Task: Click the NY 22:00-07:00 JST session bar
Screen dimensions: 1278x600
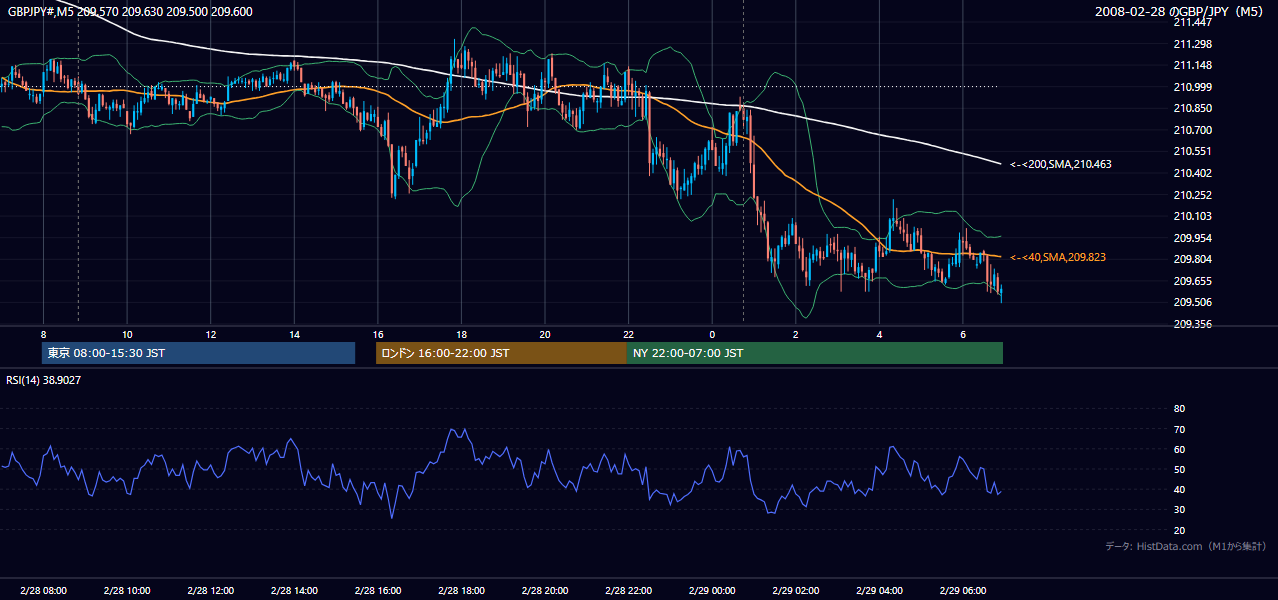Action: [815, 353]
